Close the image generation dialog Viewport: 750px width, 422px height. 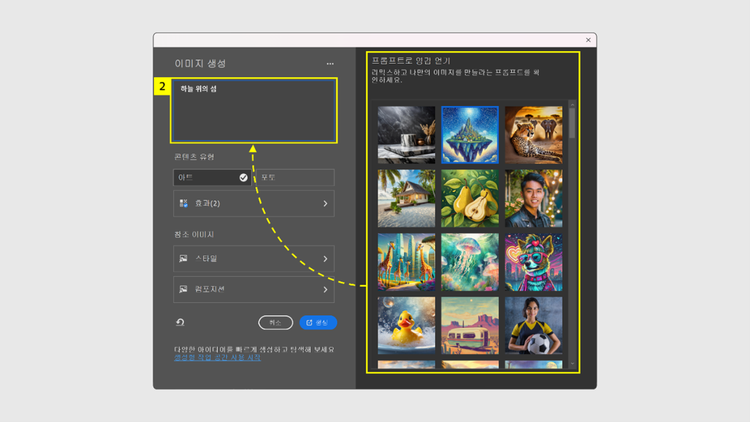point(588,40)
